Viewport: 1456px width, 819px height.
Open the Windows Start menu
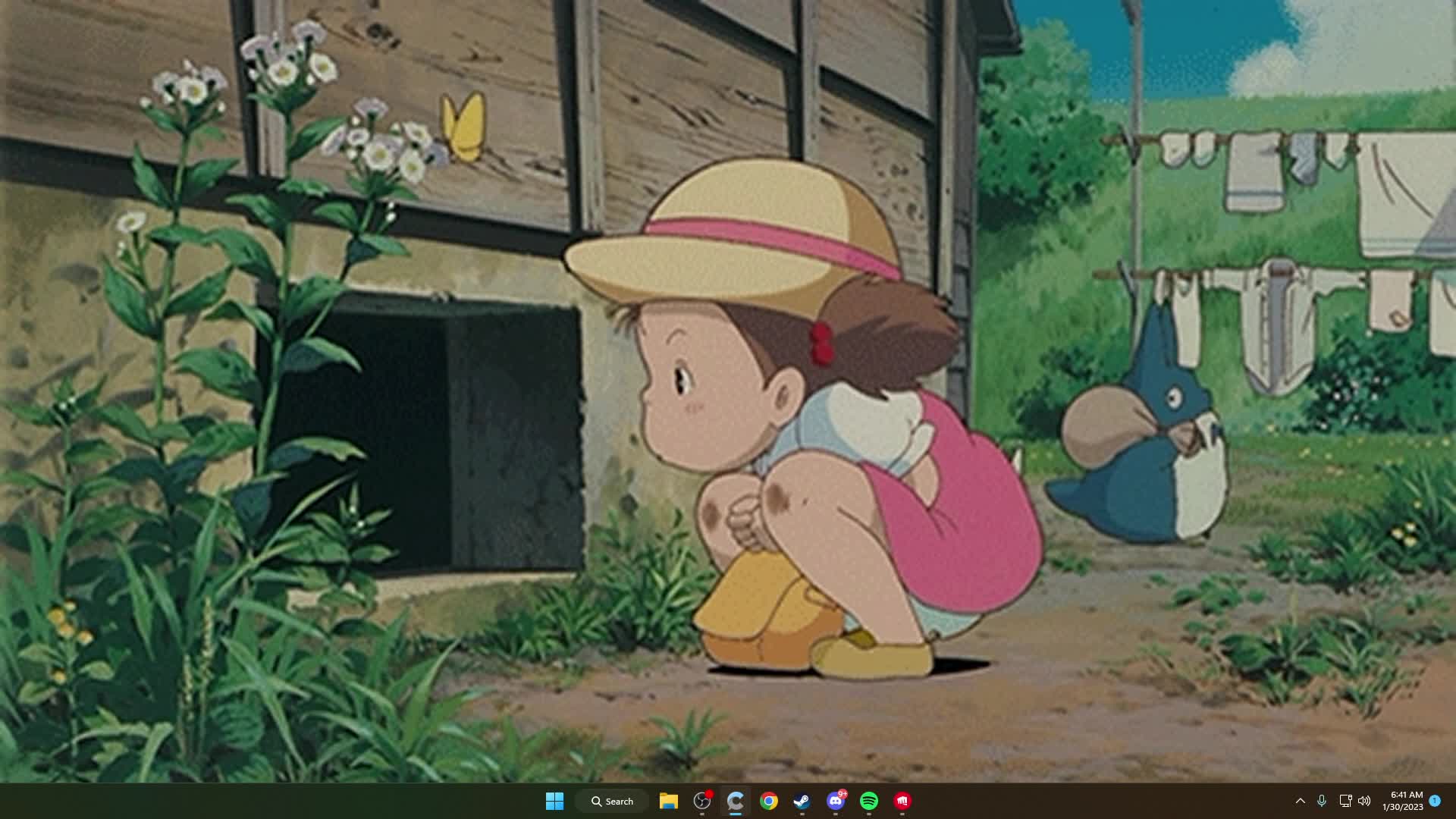tap(554, 801)
